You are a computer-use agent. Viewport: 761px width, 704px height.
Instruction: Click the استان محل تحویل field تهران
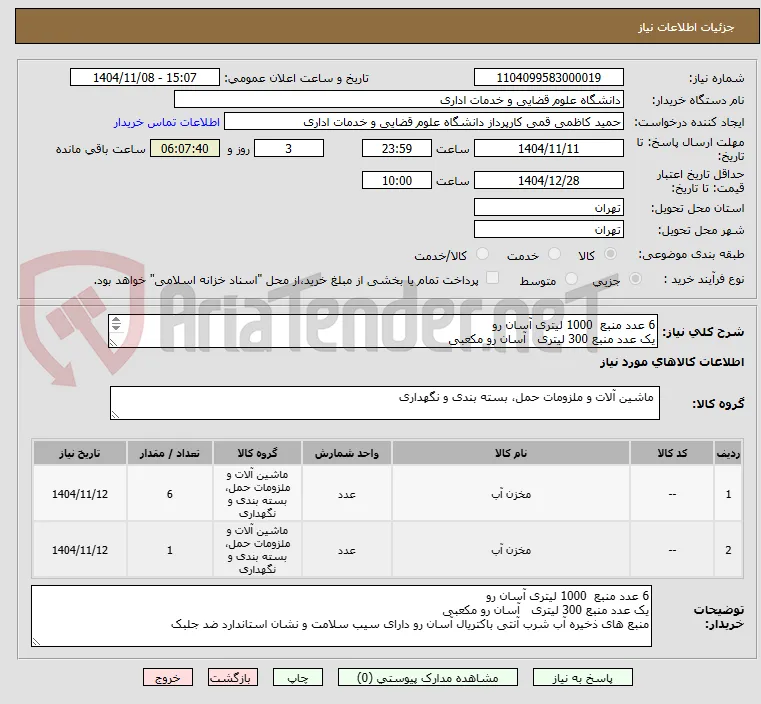[x=548, y=207]
